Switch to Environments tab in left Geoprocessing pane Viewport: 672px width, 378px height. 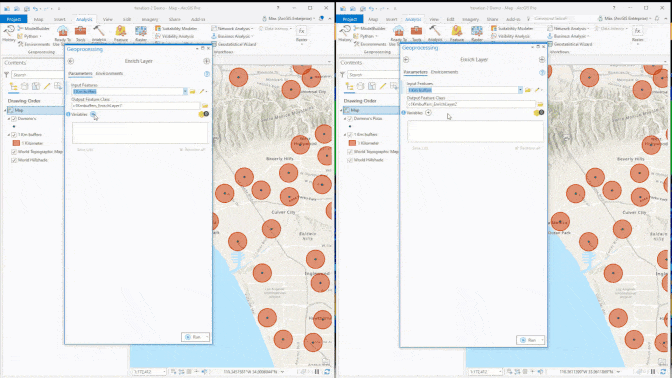[x=109, y=74]
